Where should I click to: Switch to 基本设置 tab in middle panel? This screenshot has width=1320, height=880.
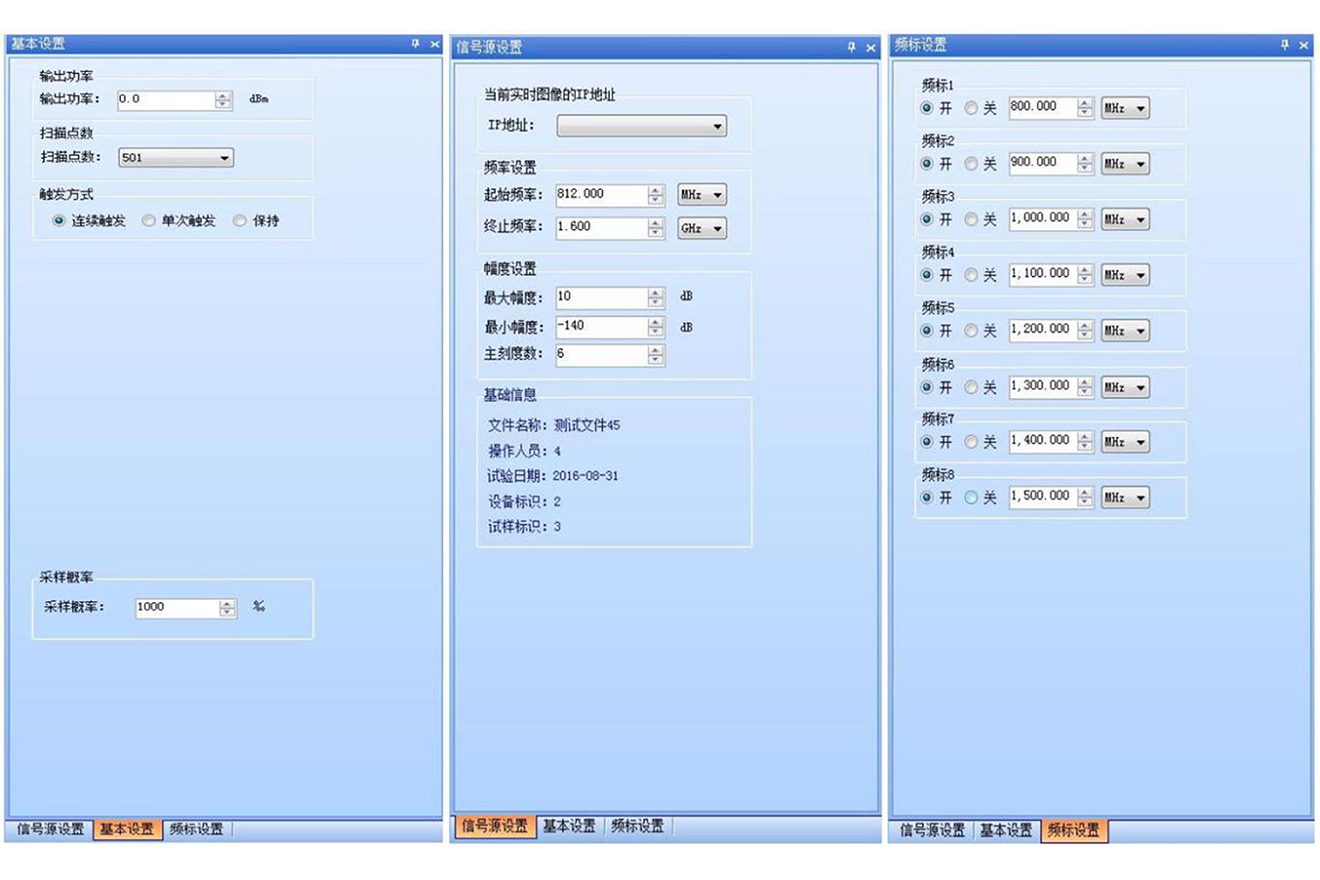click(x=569, y=826)
